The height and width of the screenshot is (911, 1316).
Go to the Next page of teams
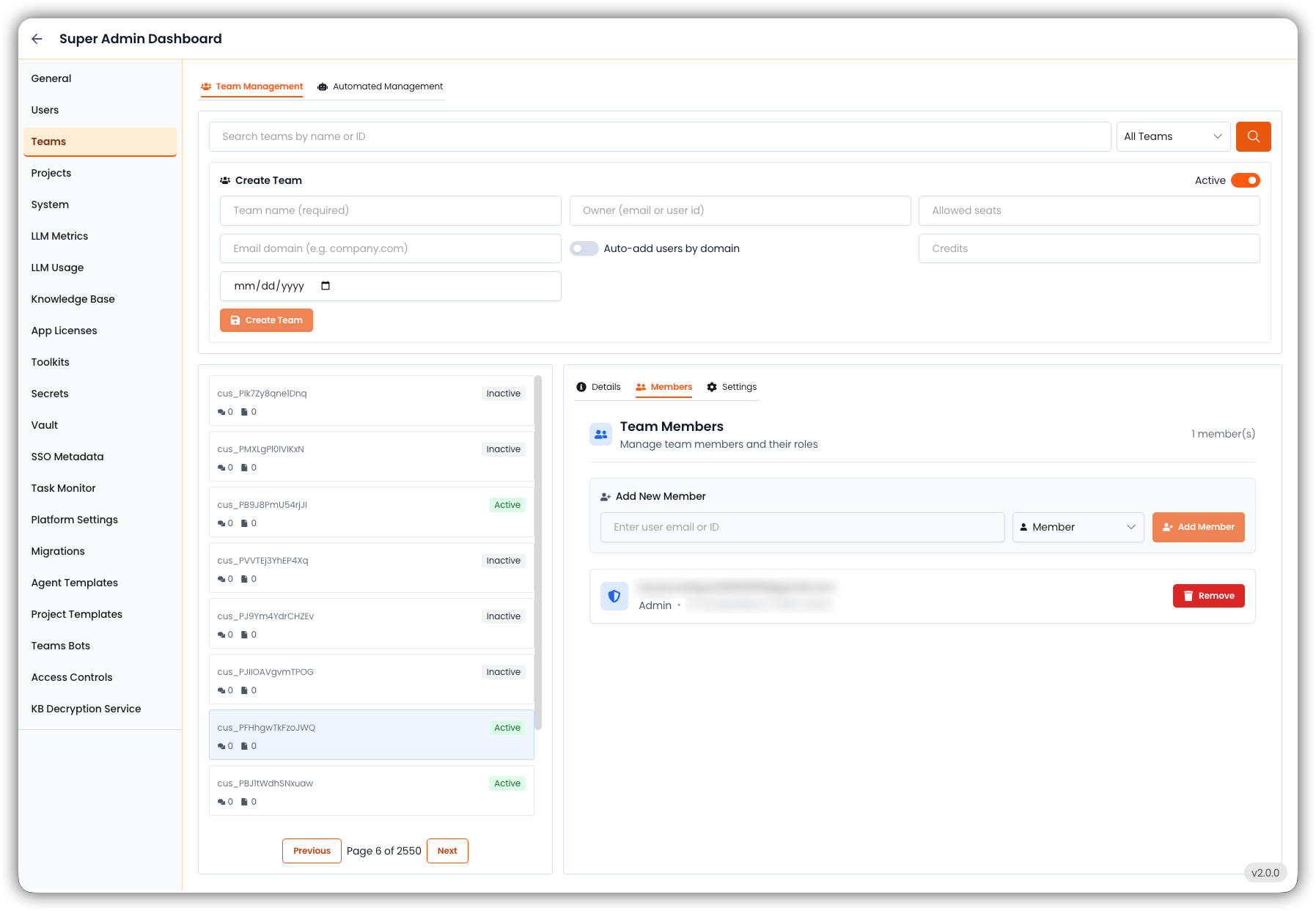pyautogui.click(x=447, y=851)
